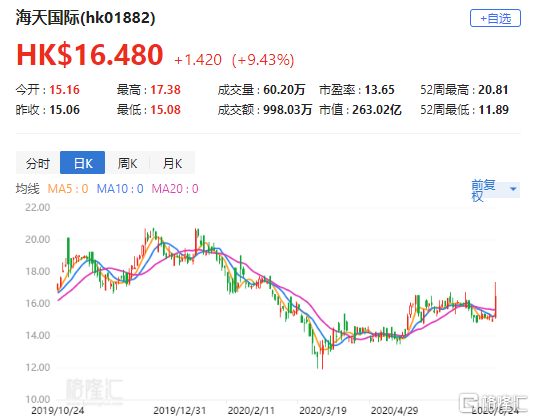Click the 18.00 price axis label
The image size is (534, 420).
coord(37,271)
